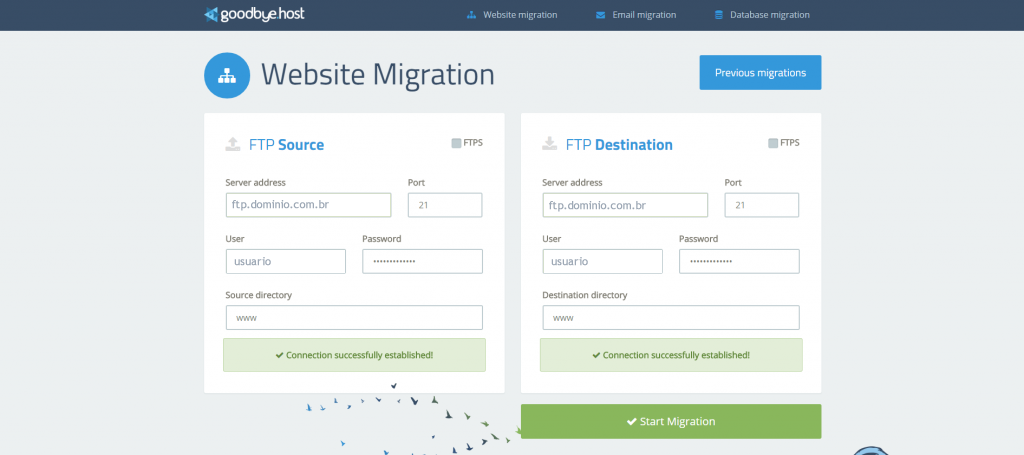Focus the Source directory field

(x=354, y=318)
